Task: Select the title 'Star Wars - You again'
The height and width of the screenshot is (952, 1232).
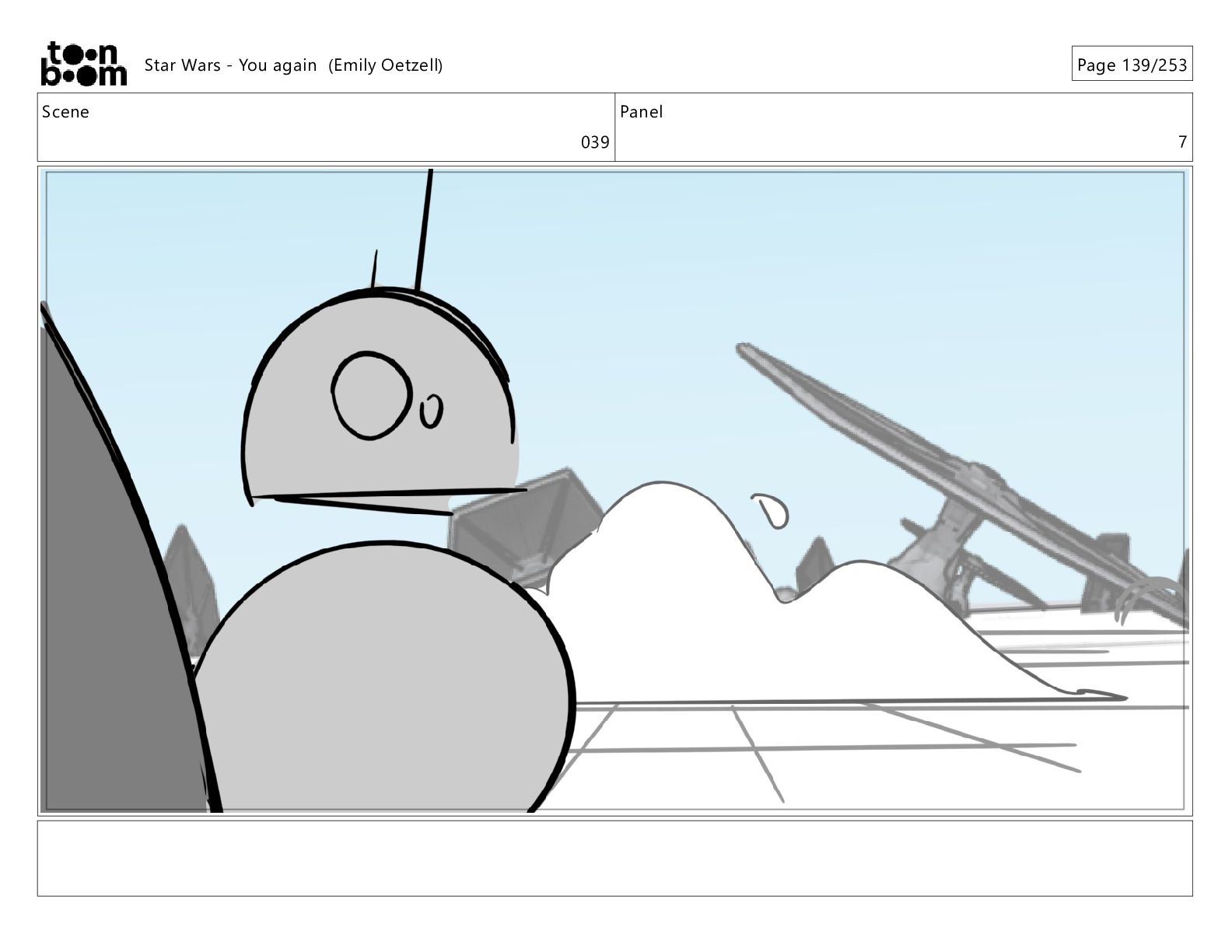Action: click(230, 65)
